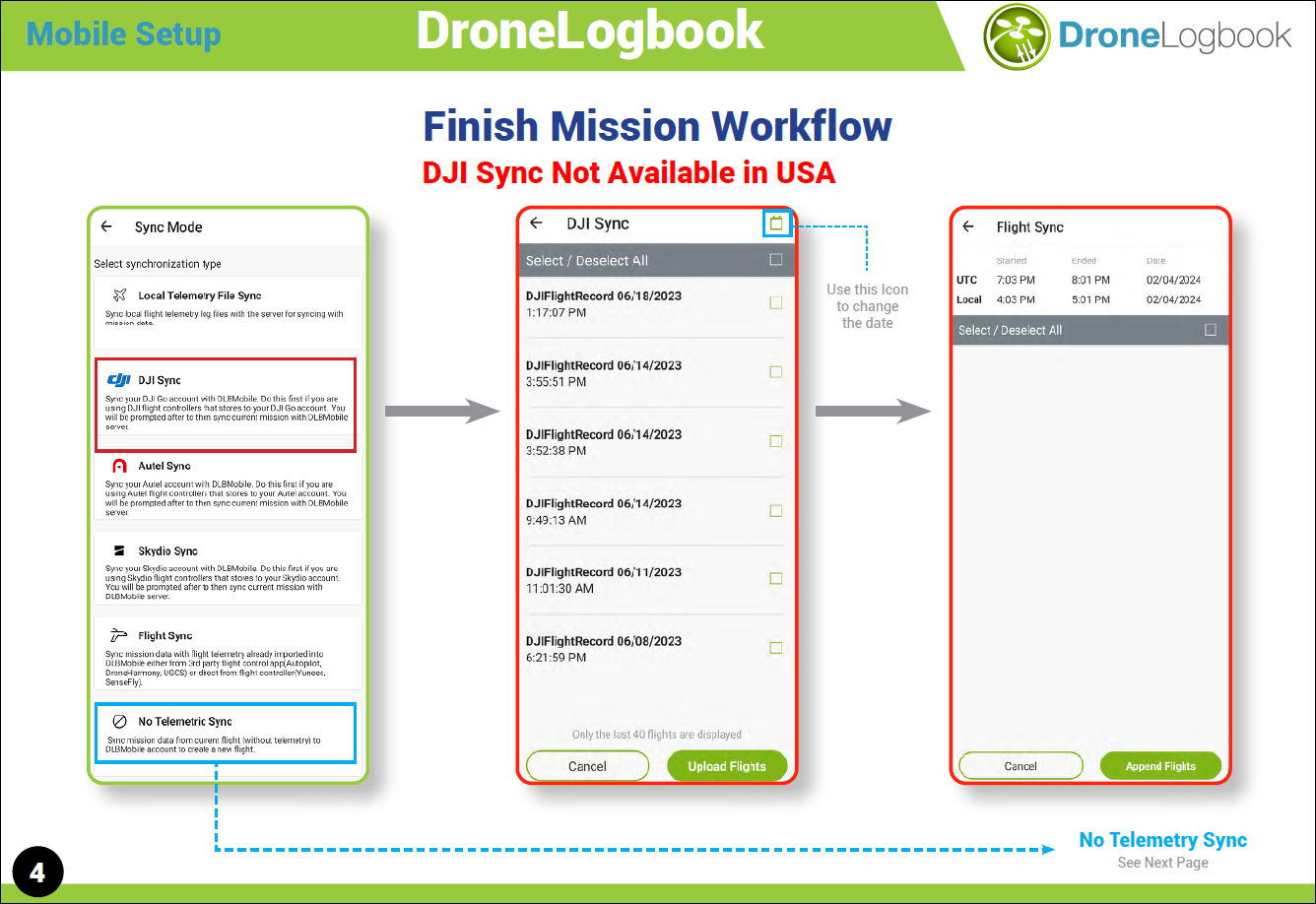The width and height of the screenshot is (1316, 904).
Task: Click the No Telemetric Sync icon
Action: pos(119,722)
